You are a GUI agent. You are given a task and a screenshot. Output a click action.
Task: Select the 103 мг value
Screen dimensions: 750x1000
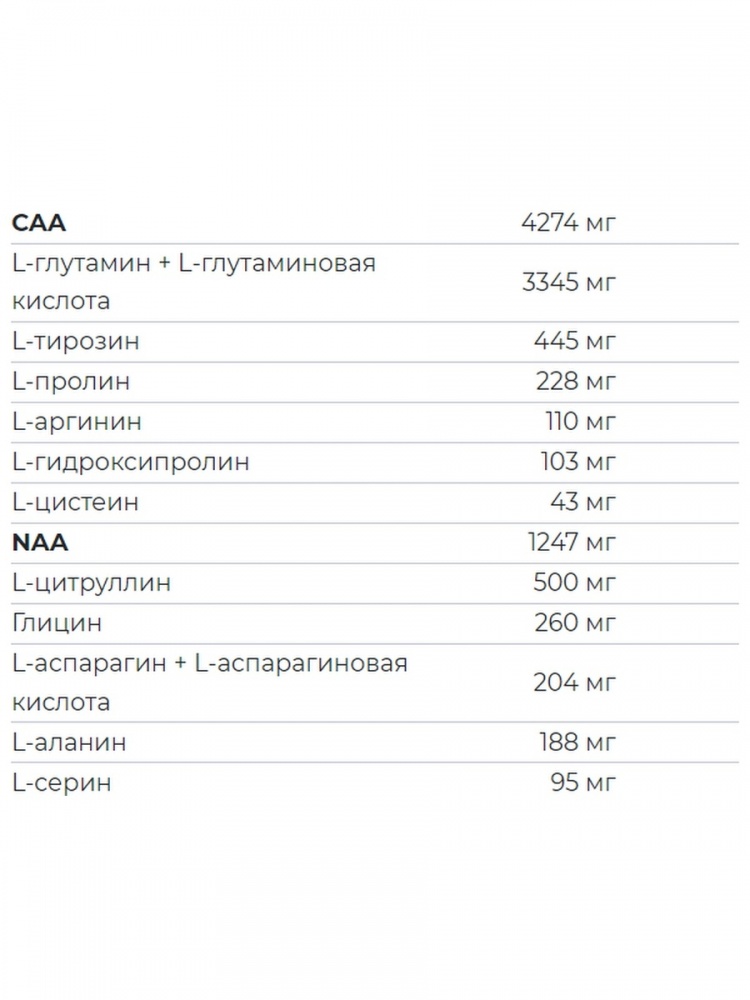tap(579, 462)
